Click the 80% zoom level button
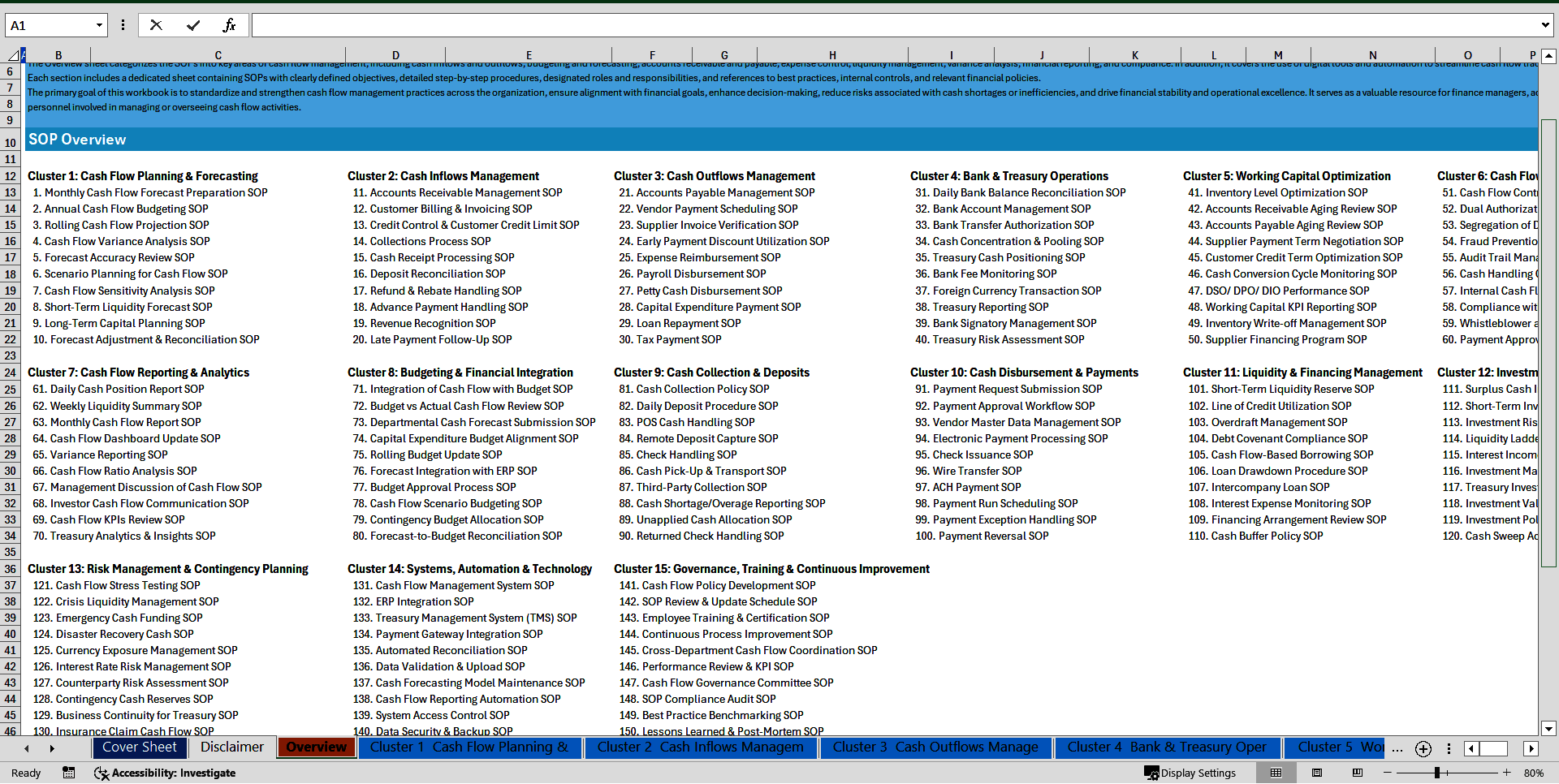The image size is (1559, 784). point(1535,773)
